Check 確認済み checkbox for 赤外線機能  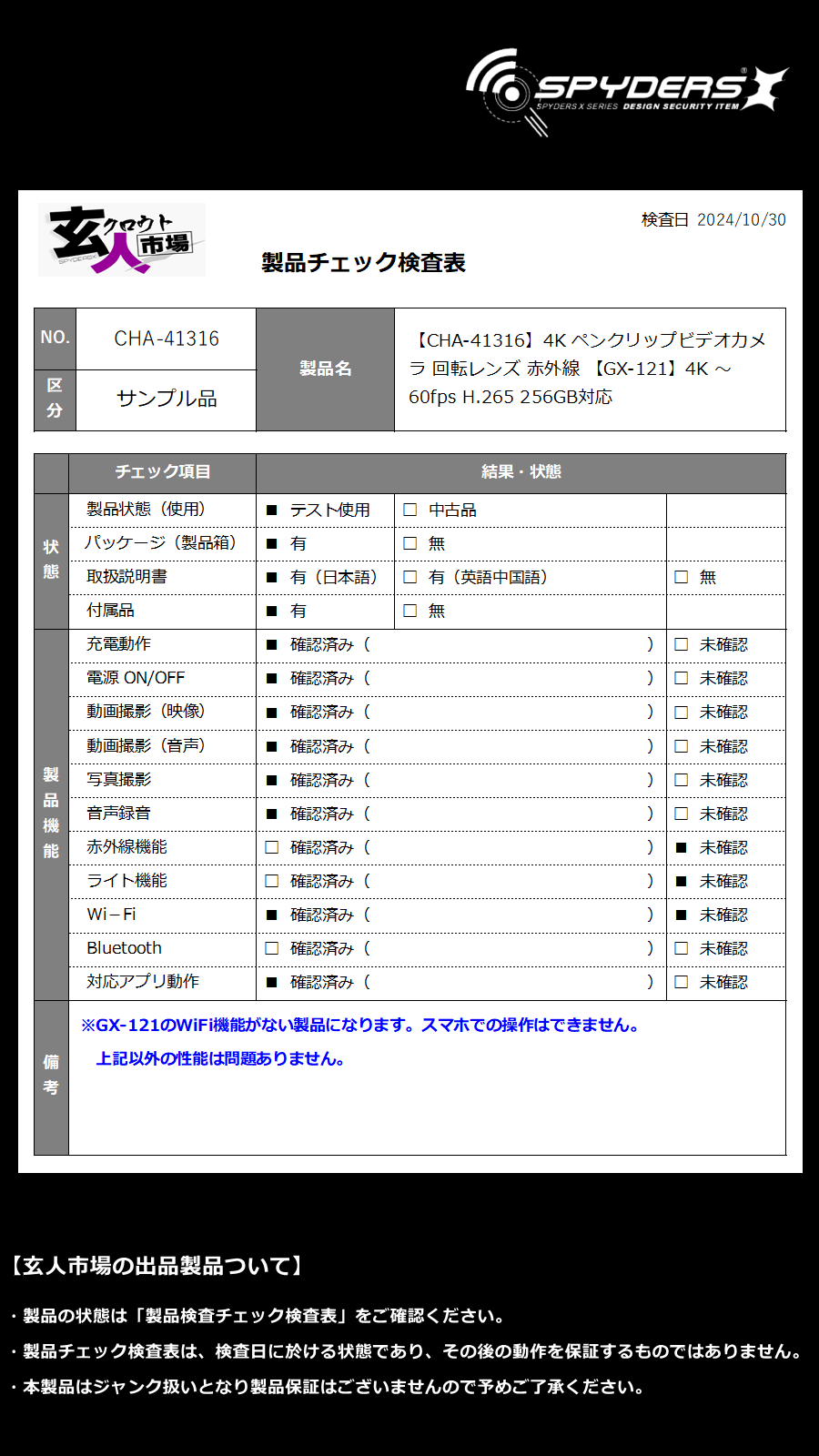[x=271, y=847]
